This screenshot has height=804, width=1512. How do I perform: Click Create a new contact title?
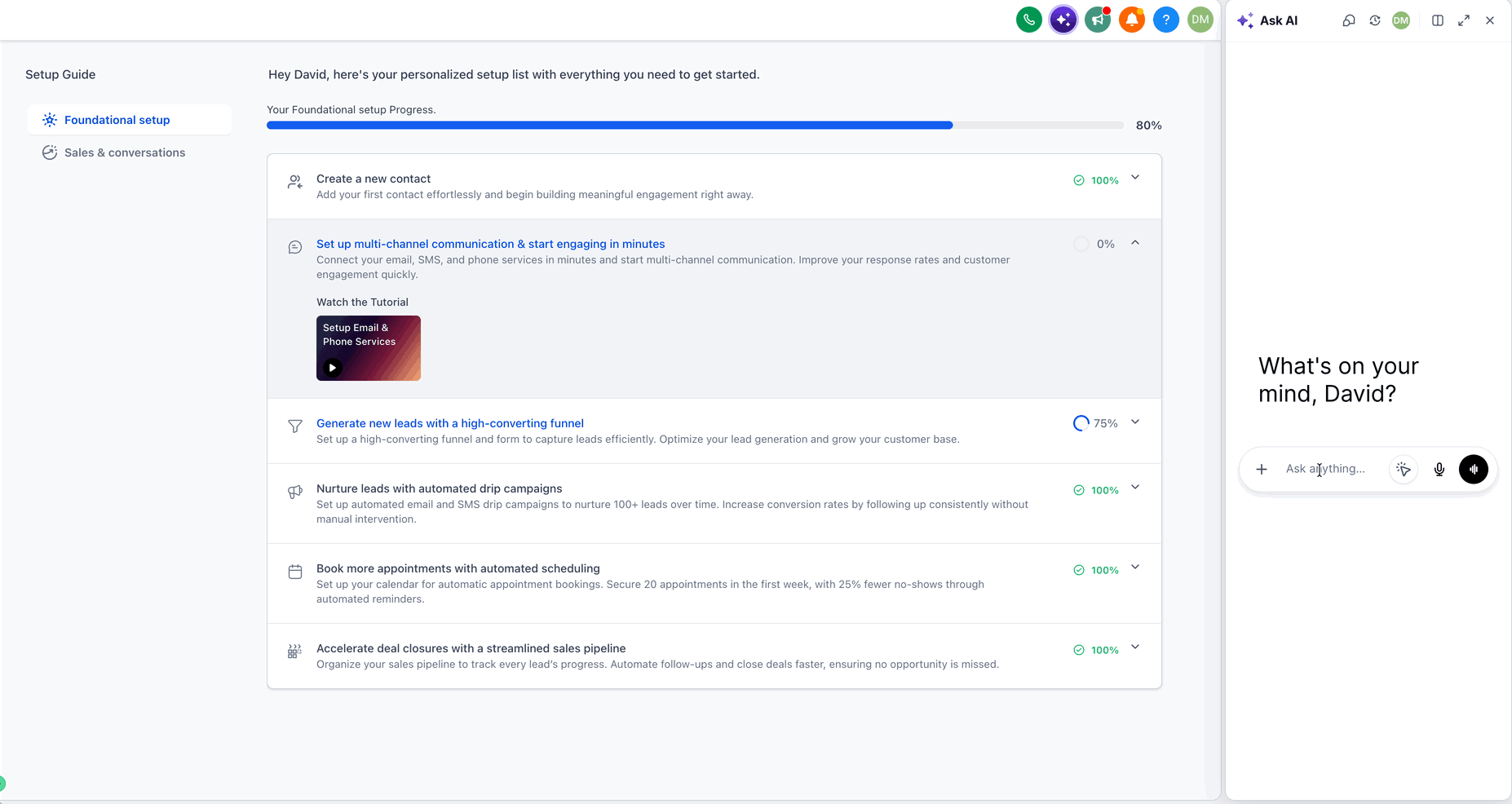click(x=374, y=179)
